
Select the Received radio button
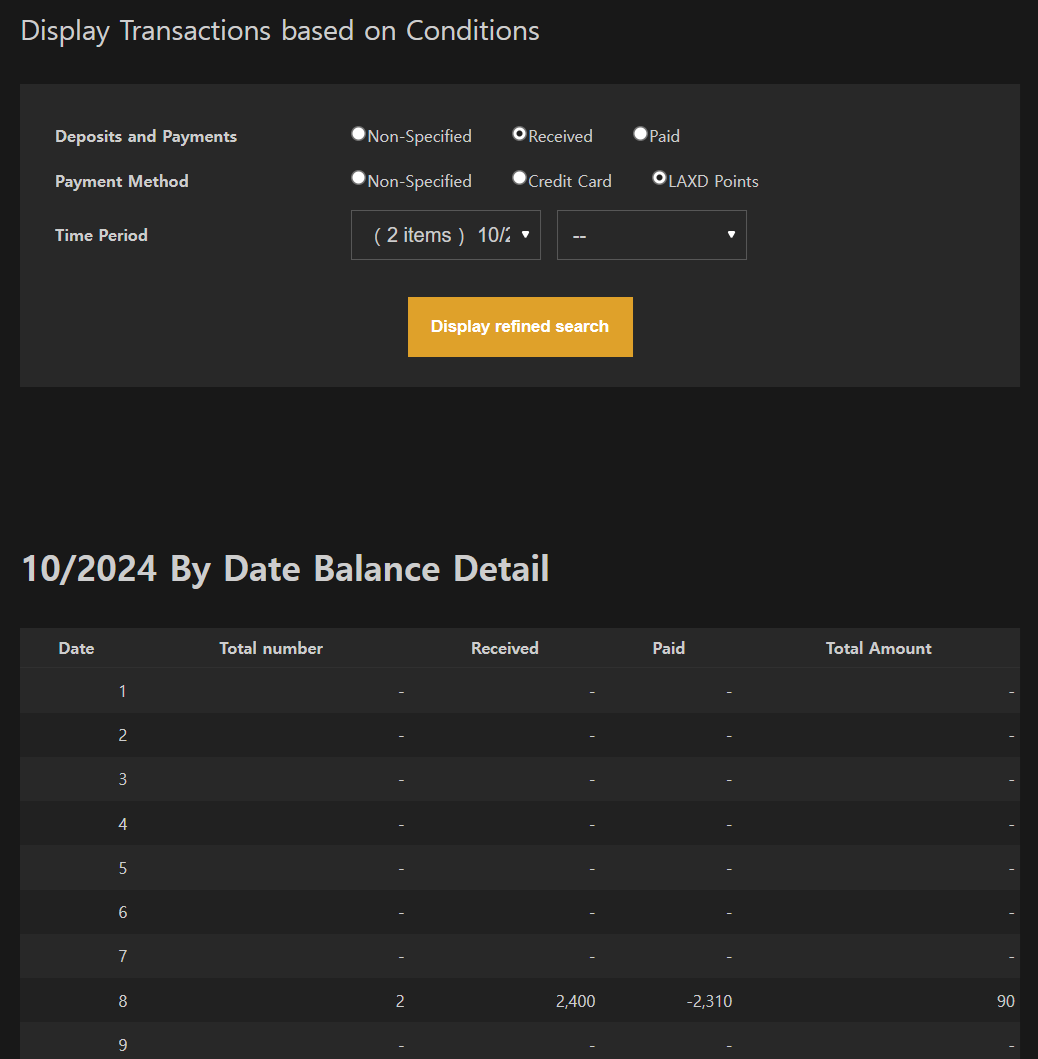pos(519,134)
